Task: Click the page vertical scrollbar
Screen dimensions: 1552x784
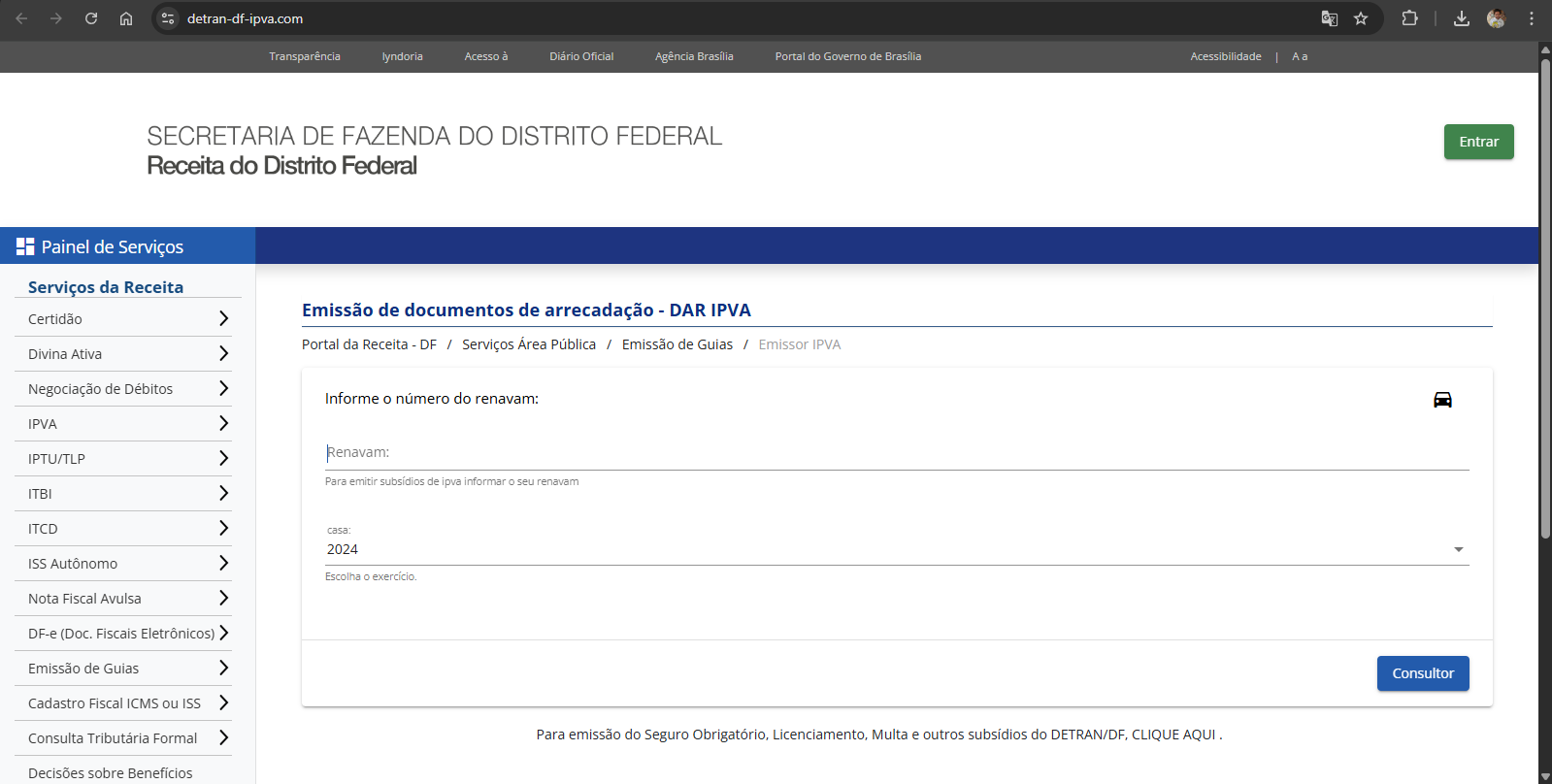Action: pos(1545,291)
